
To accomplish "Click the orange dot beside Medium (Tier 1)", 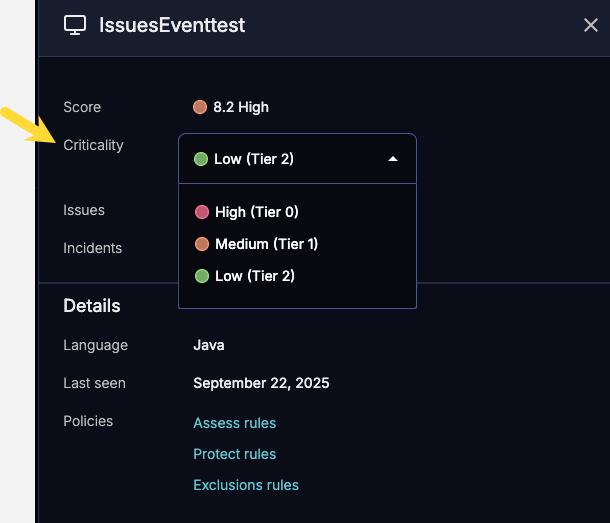I will point(201,244).
